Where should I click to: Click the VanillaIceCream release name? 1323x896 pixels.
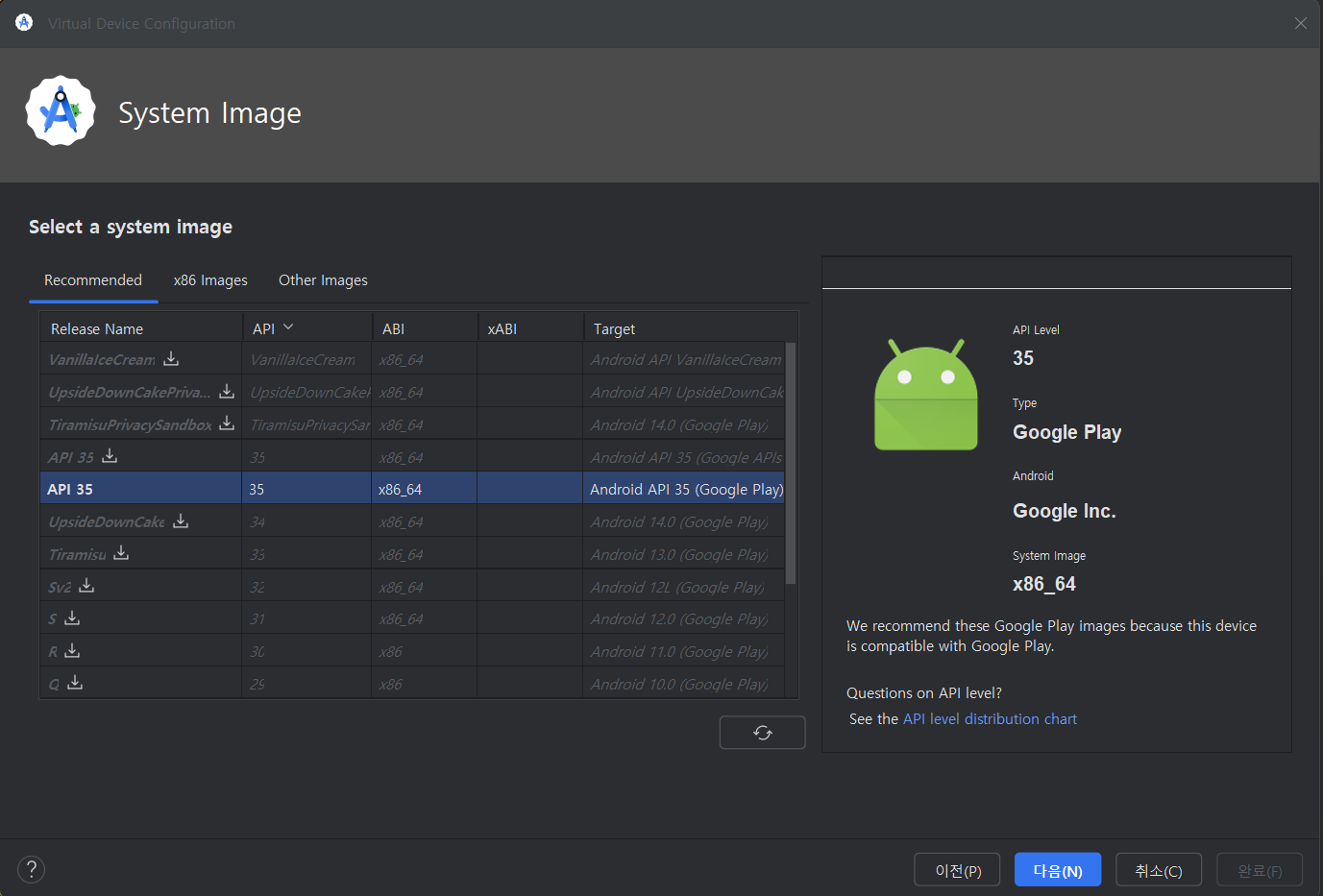tap(102, 359)
